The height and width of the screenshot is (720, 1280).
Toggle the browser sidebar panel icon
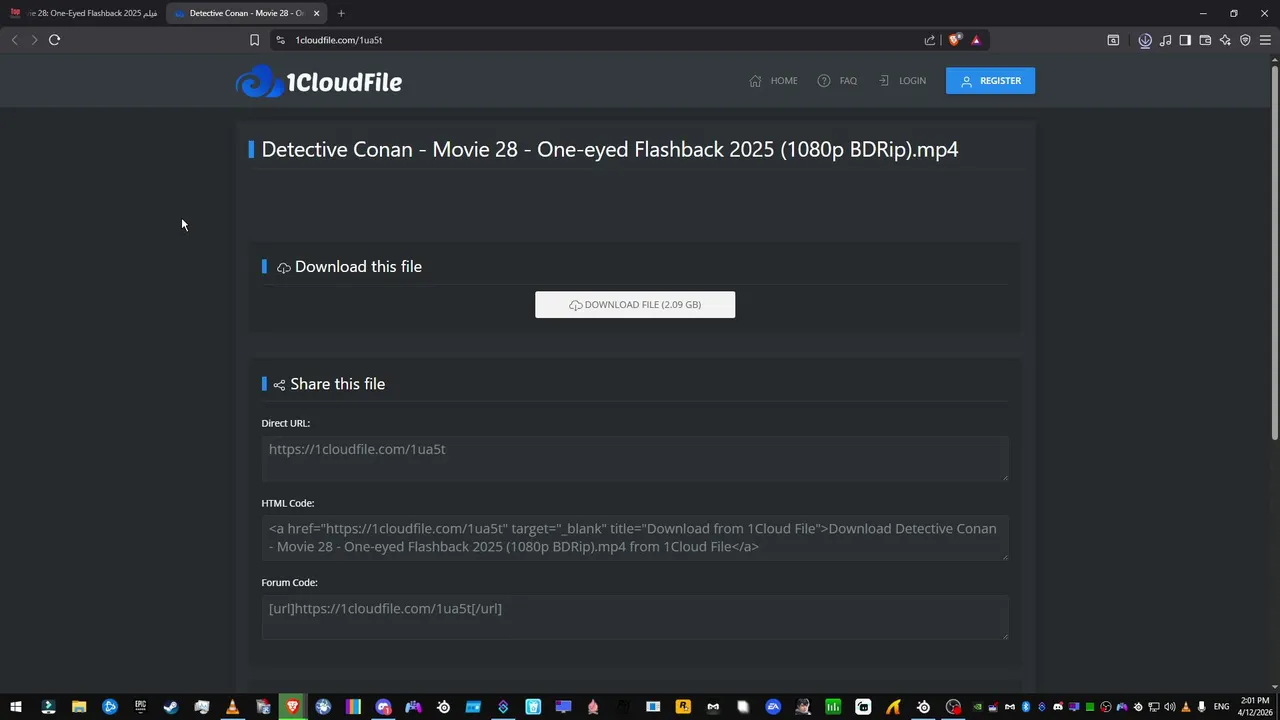[x=1185, y=40]
